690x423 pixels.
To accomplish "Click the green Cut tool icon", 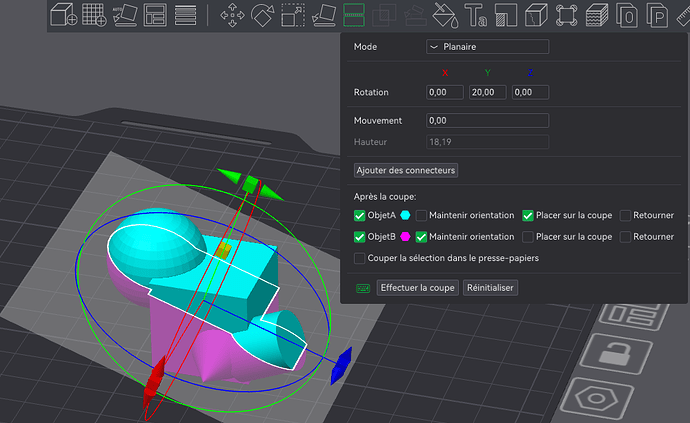I will (354, 15).
